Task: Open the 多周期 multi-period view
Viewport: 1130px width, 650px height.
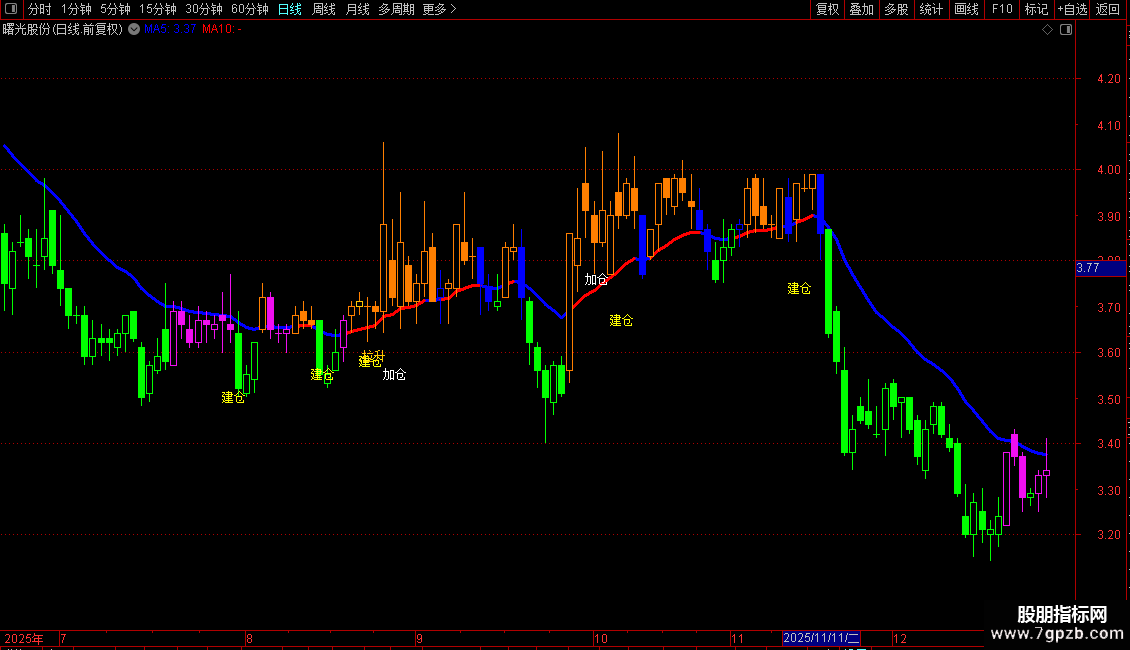Action: (x=396, y=9)
